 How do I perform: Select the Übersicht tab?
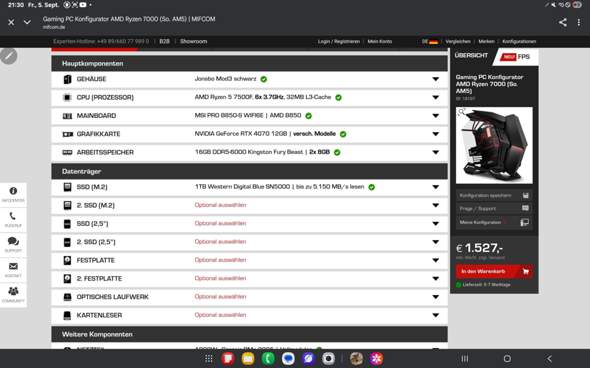point(471,55)
